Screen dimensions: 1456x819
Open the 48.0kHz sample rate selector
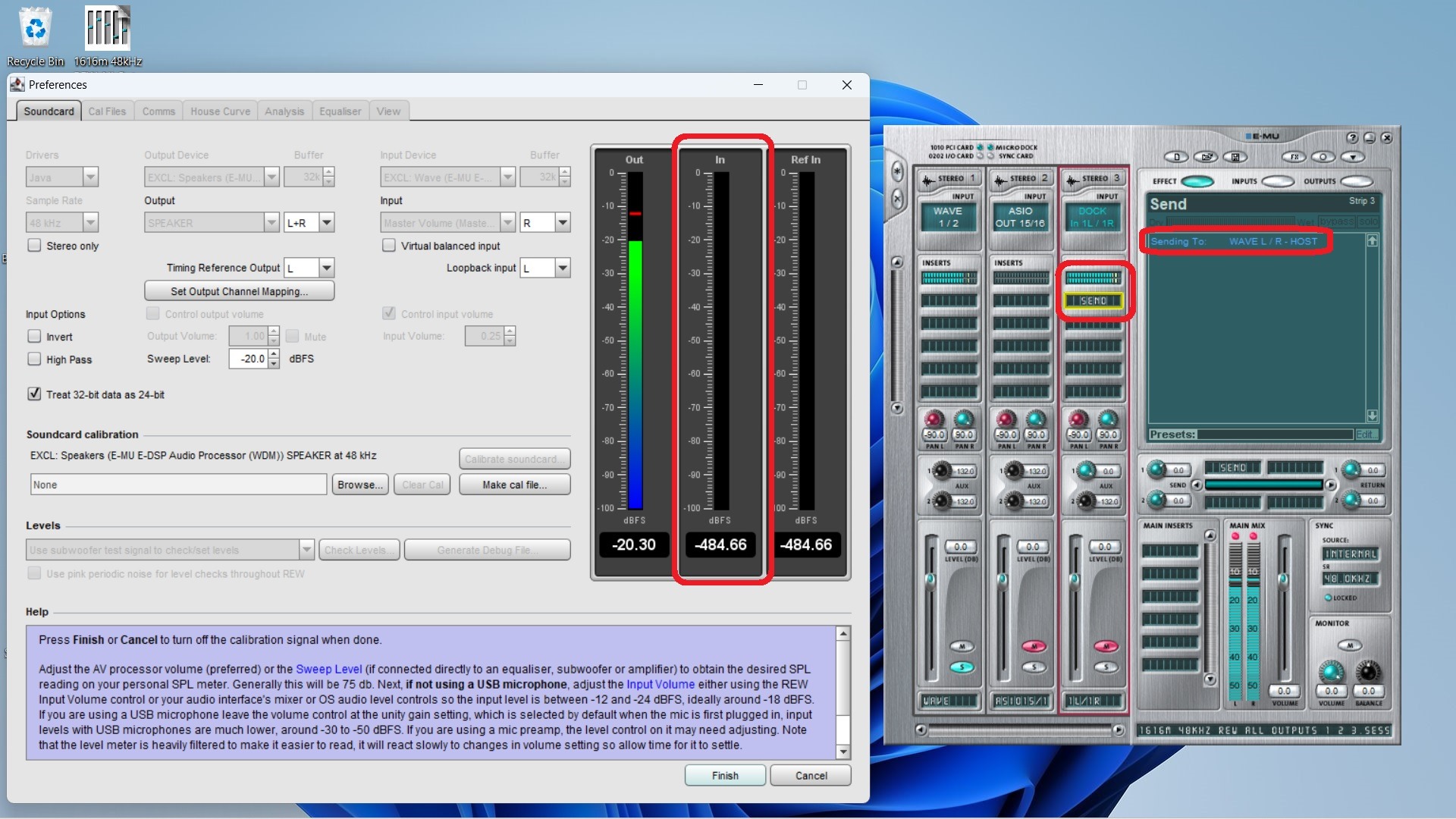pos(1351,579)
